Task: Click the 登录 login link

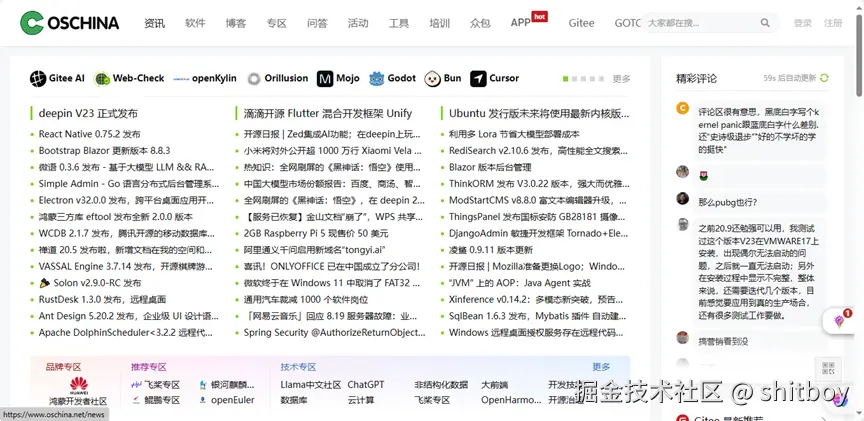Action: click(802, 23)
